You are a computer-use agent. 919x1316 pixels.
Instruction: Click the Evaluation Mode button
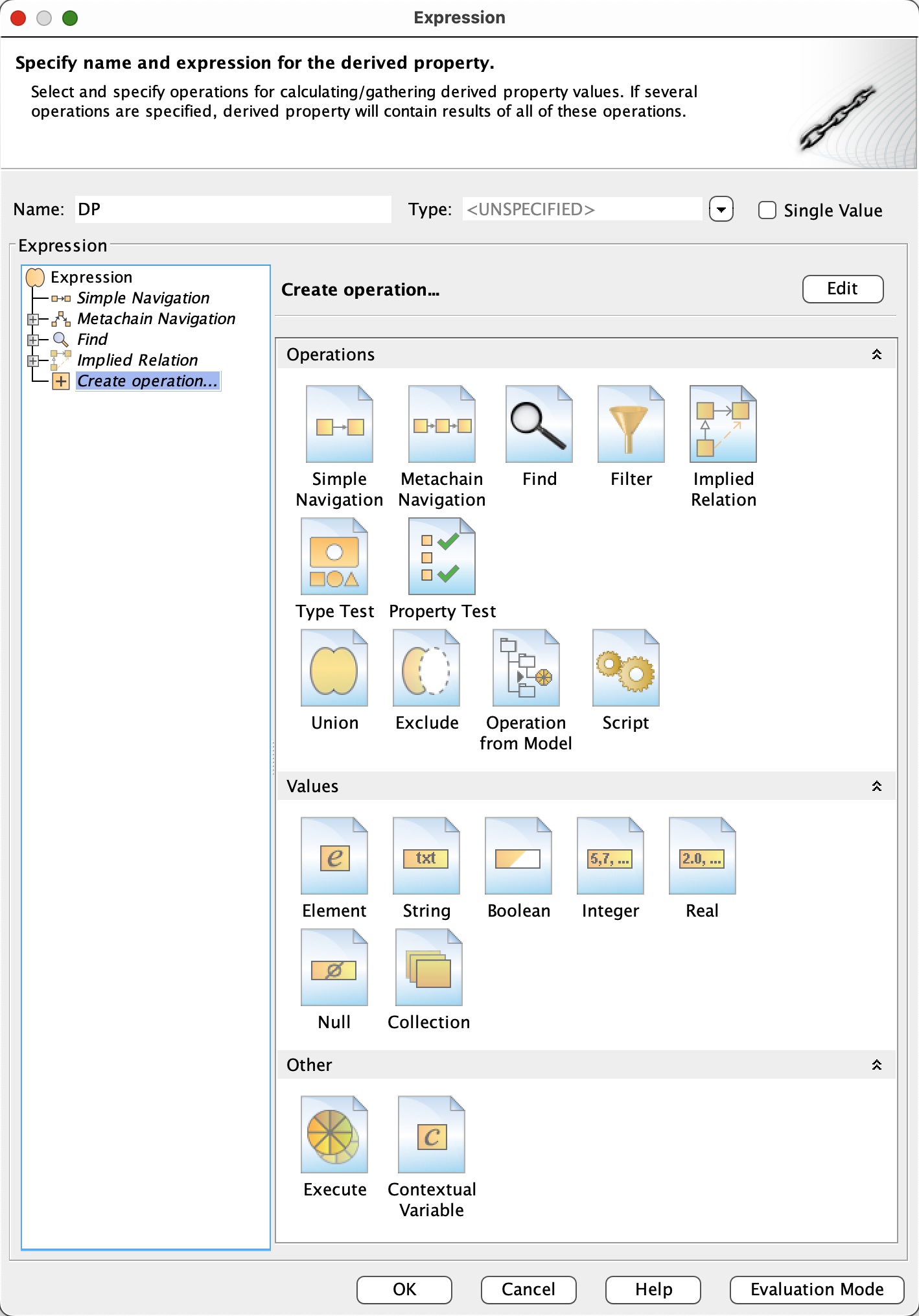click(816, 1289)
